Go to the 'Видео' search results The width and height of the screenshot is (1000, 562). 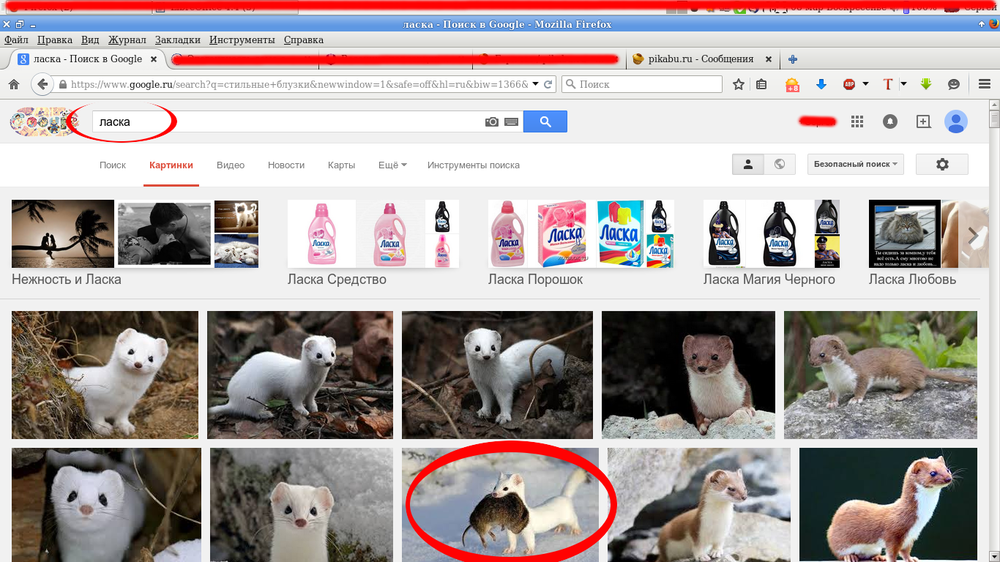(230, 165)
